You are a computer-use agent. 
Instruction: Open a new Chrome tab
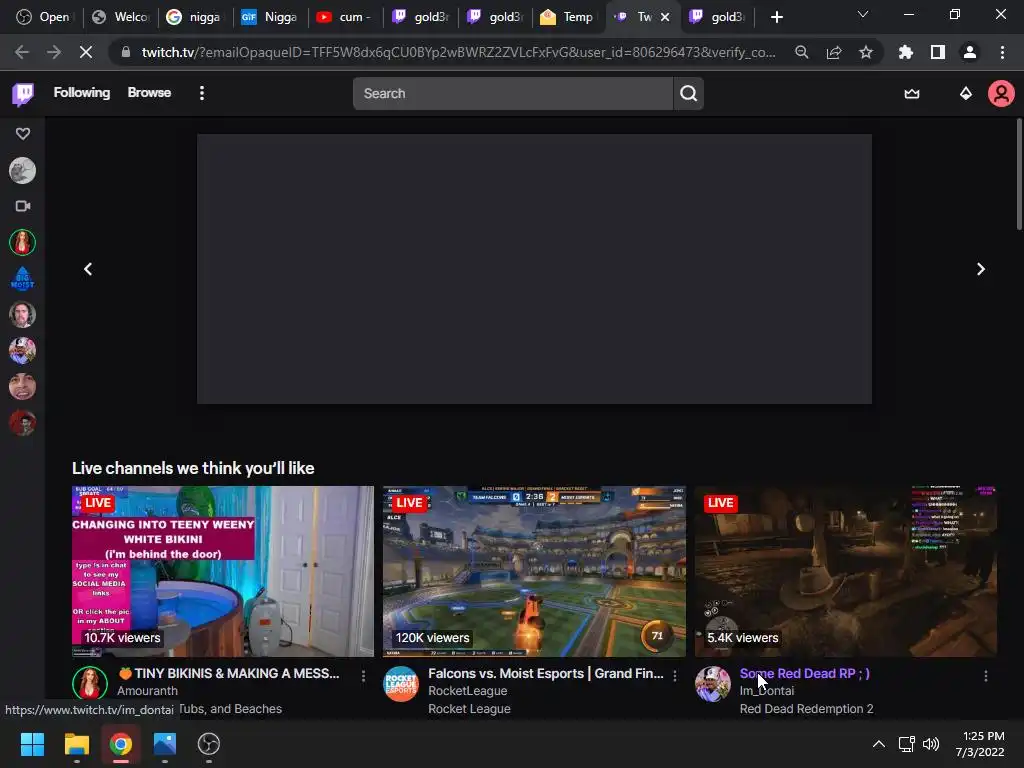tap(776, 17)
